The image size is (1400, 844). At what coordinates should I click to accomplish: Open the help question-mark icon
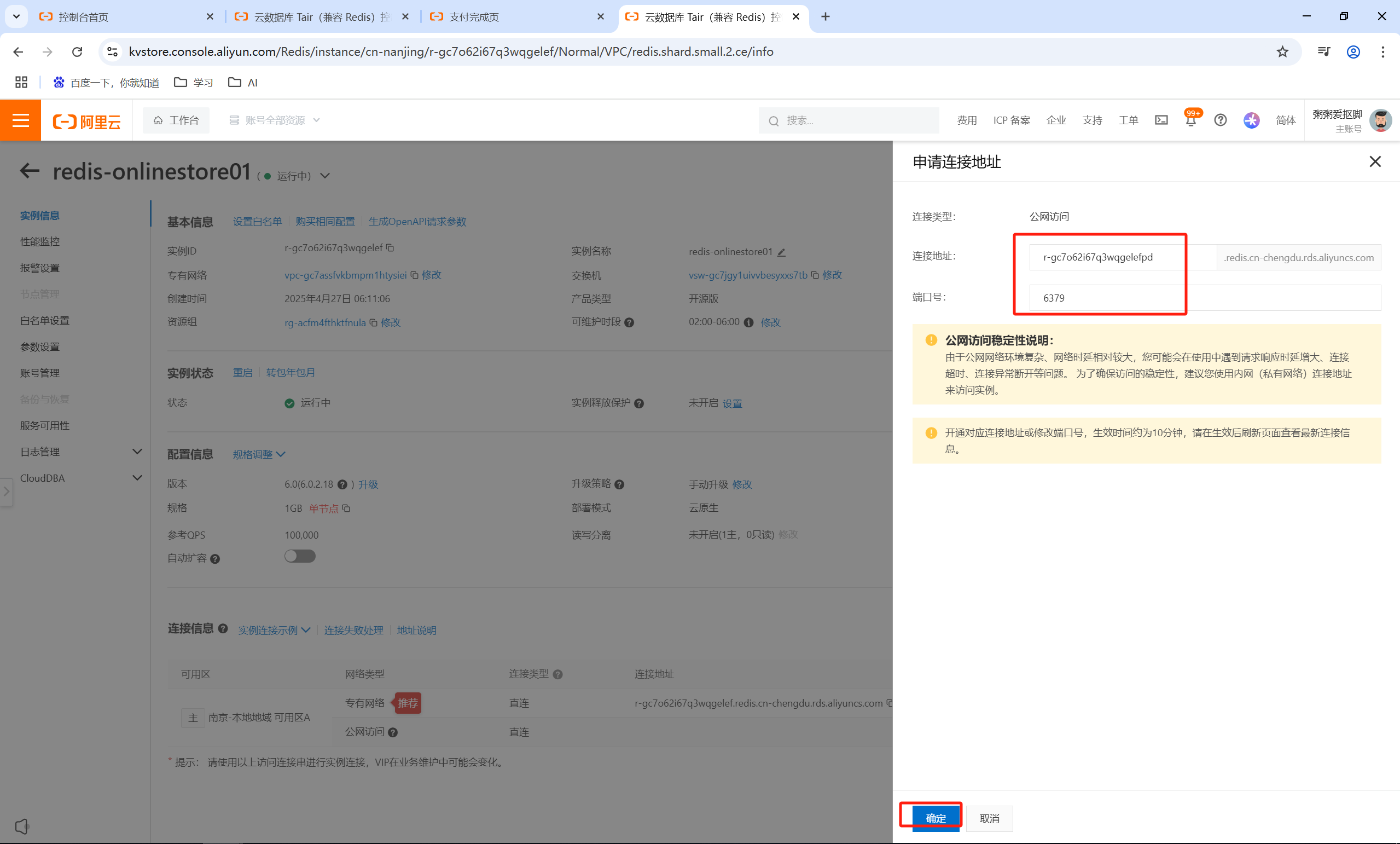point(1221,120)
